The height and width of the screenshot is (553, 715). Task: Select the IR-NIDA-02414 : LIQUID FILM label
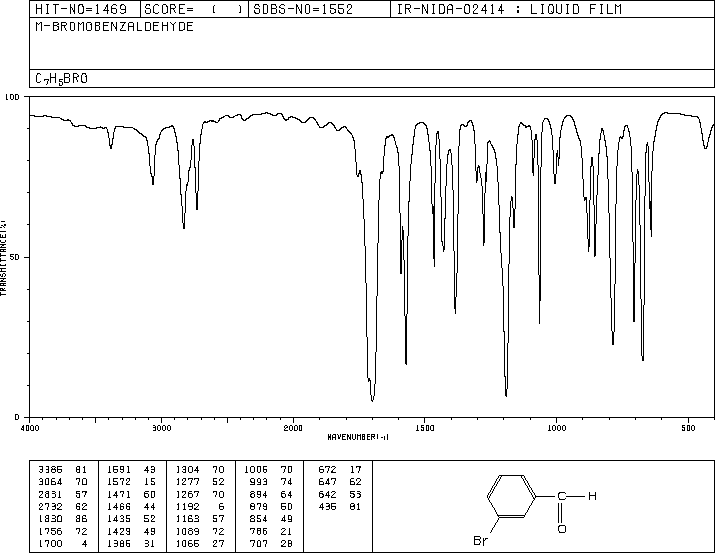click(x=509, y=9)
